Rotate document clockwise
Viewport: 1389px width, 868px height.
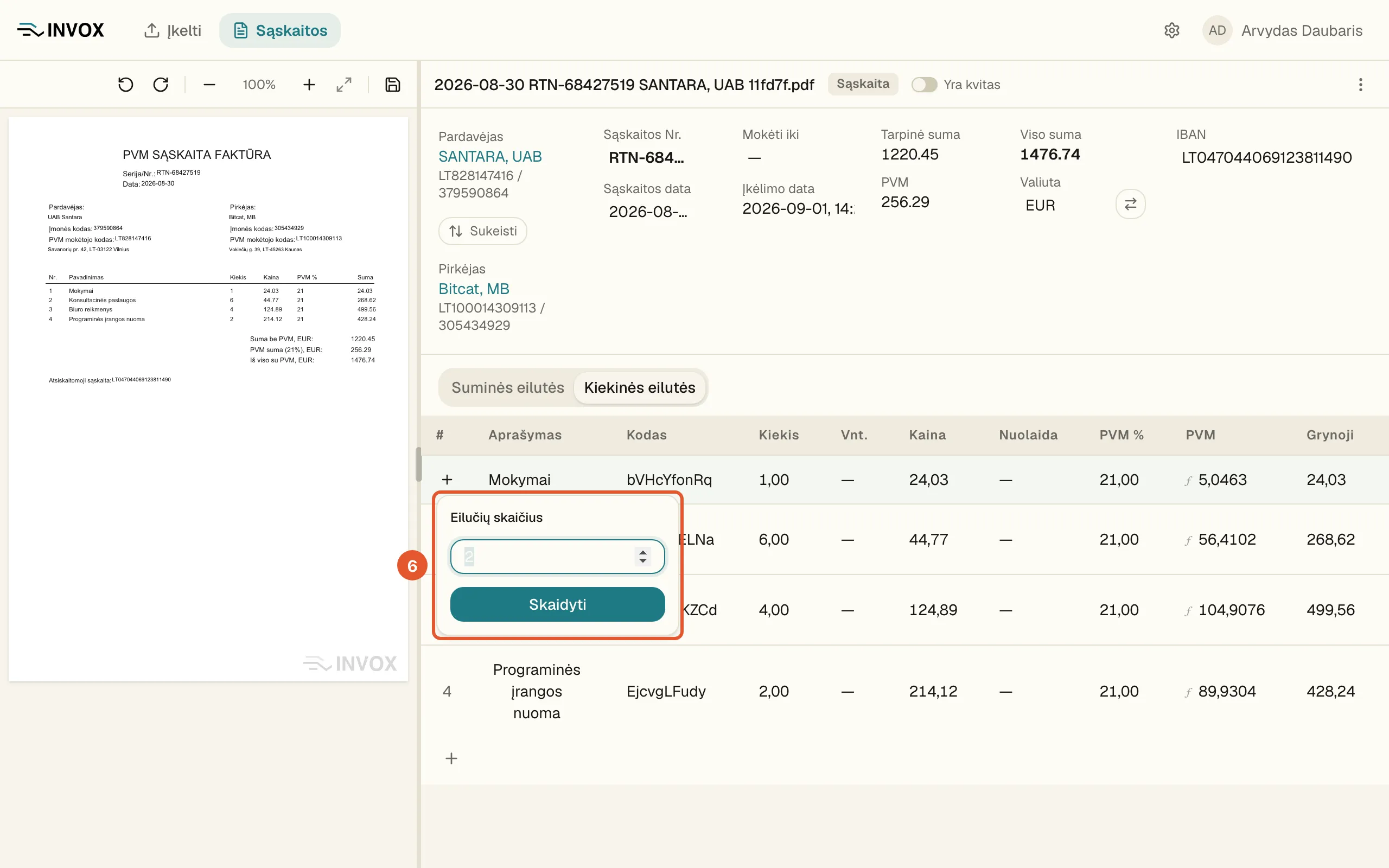(x=161, y=85)
